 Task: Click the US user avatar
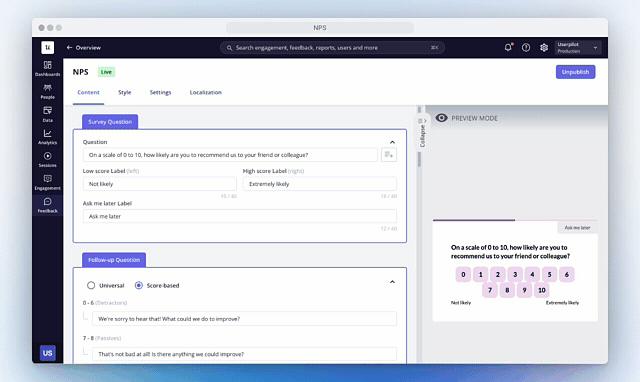point(47,353)
